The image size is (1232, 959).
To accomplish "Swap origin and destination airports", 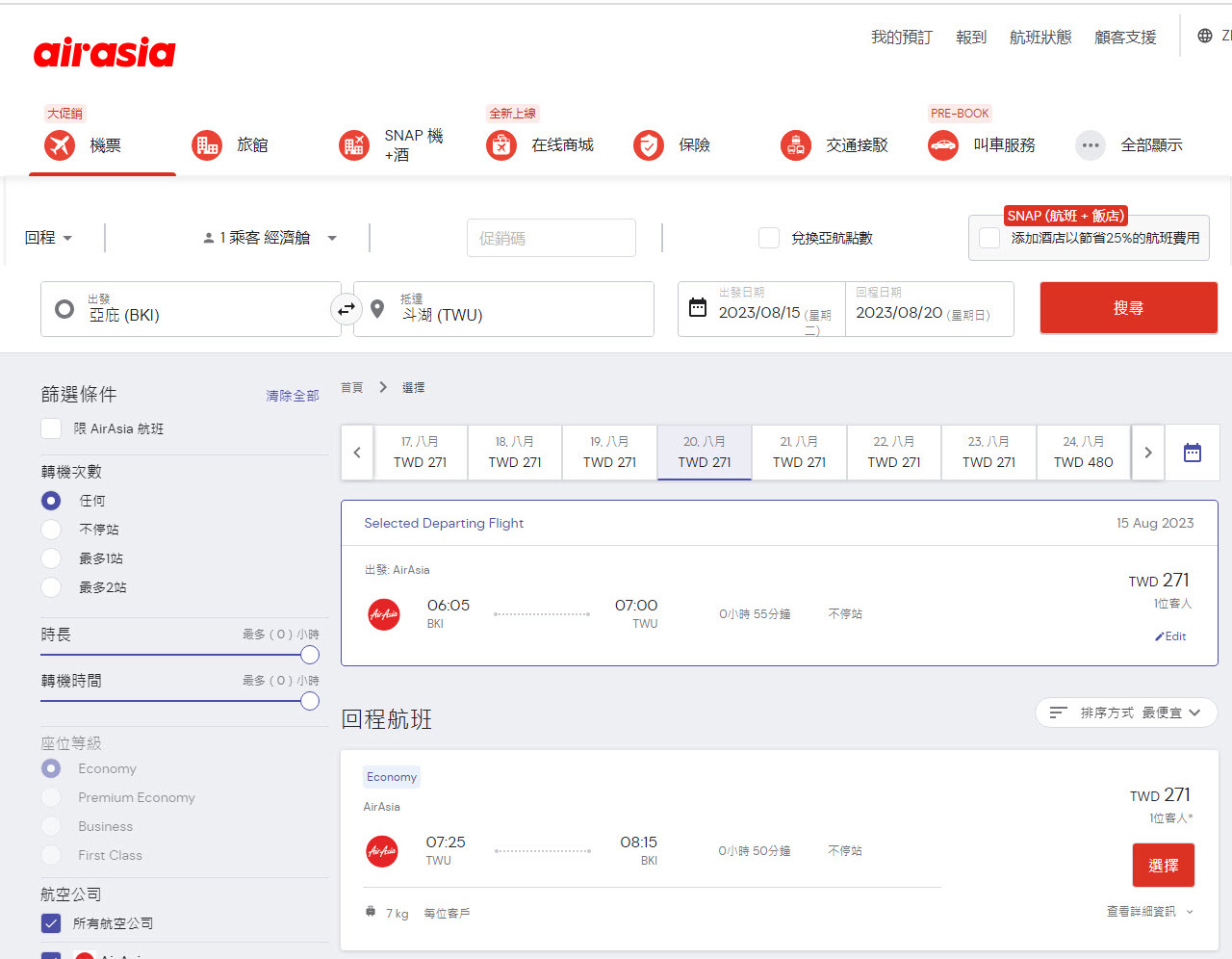I will pyautogui.click(x=346, y=309).
